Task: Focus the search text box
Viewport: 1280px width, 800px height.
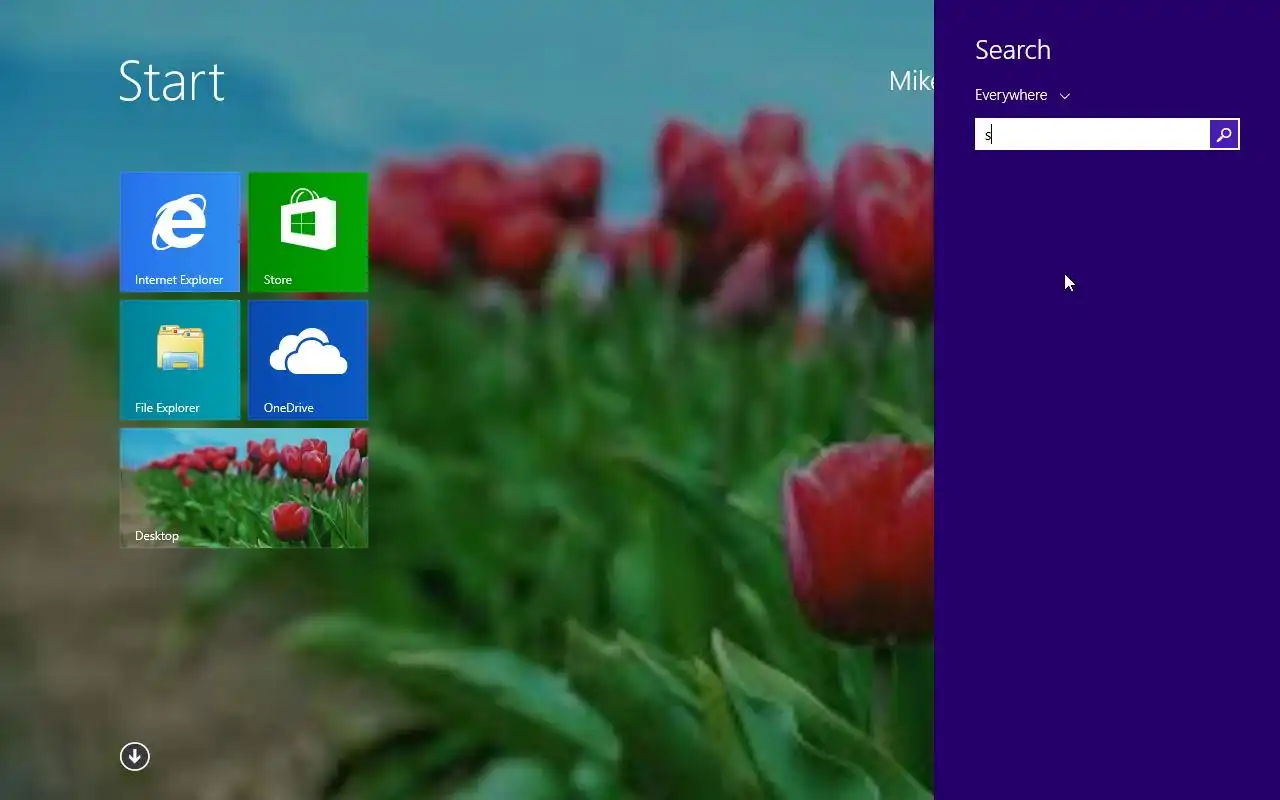Action: pos(1092,134)
